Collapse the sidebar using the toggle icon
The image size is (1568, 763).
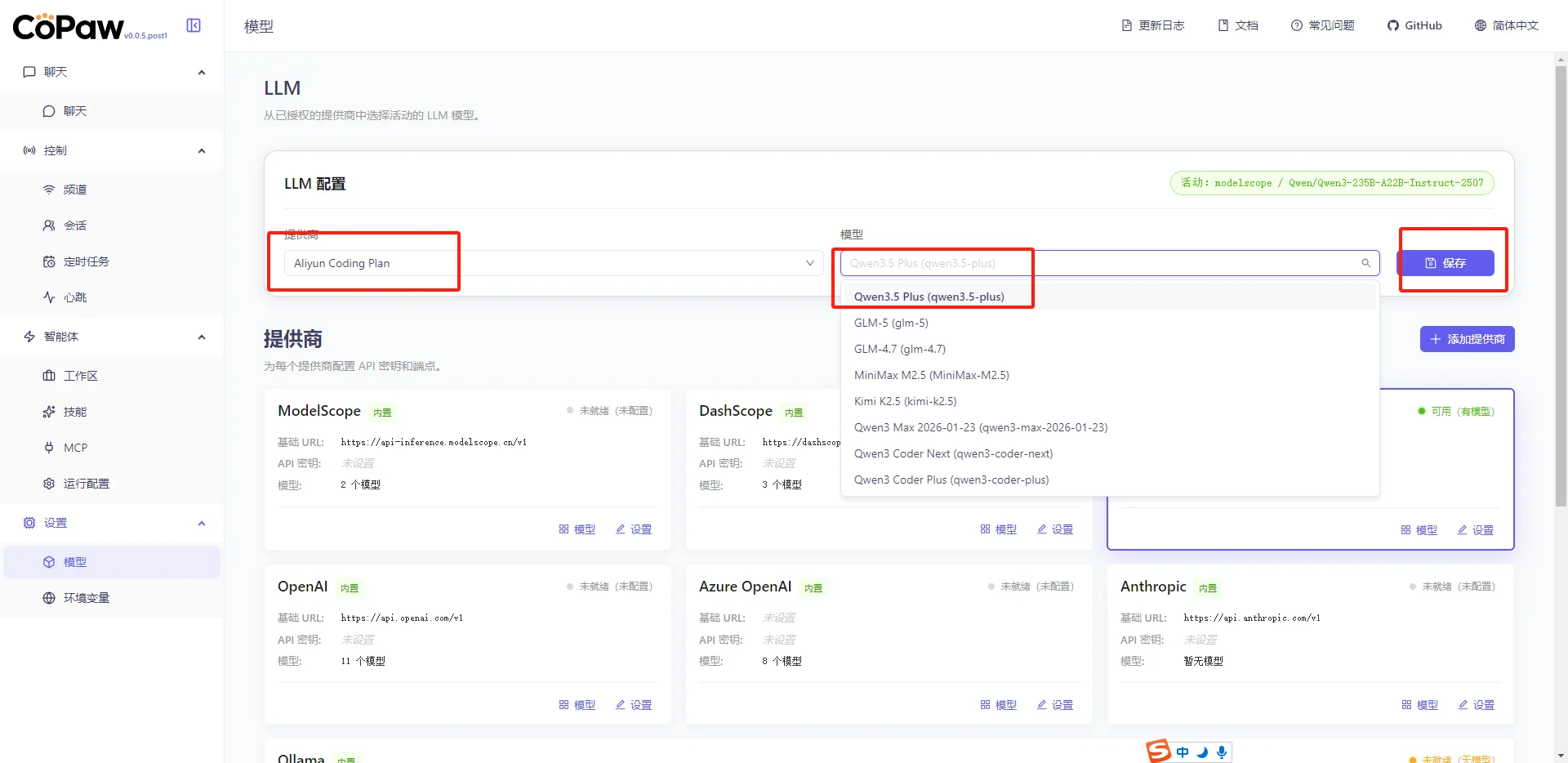(194, 25)
